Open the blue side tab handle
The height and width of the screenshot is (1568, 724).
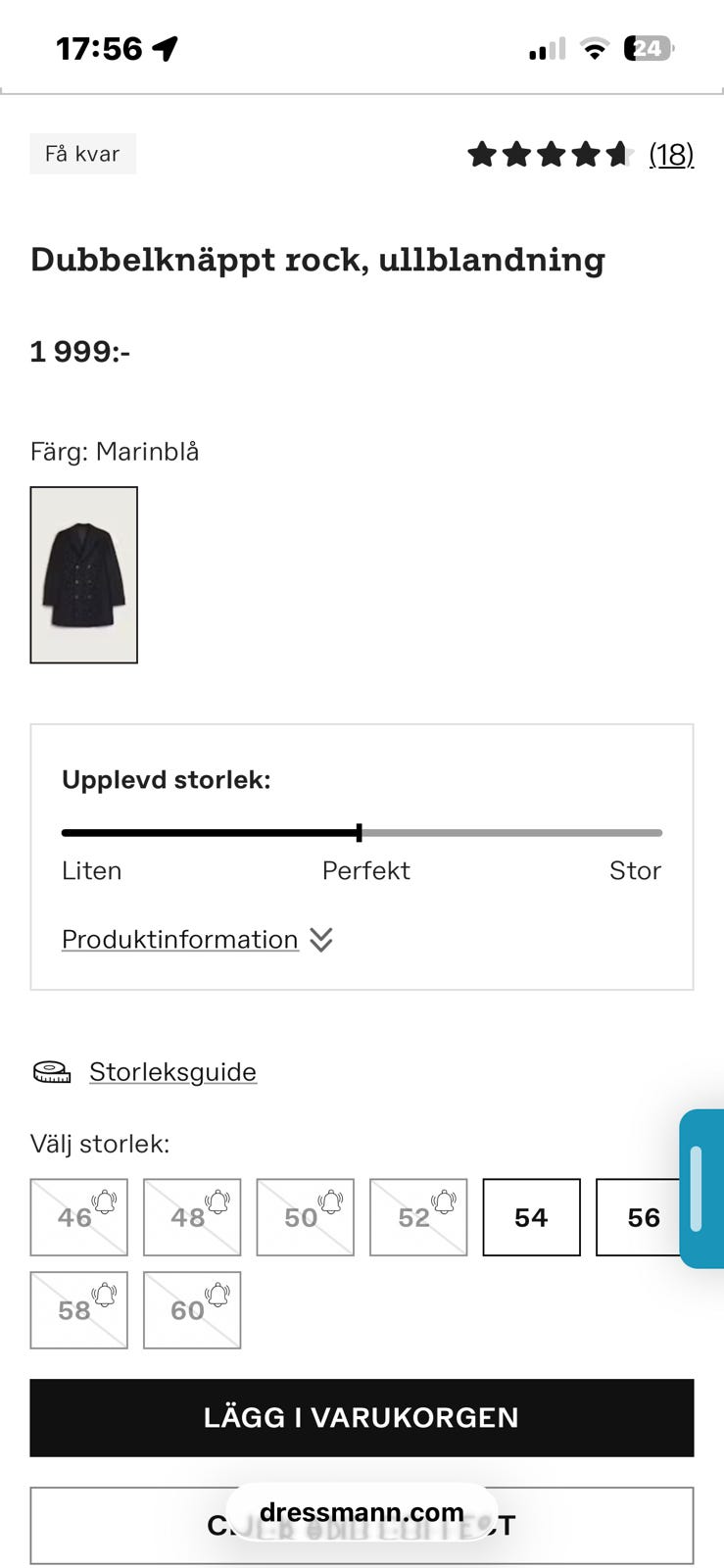pyautogui.click(x=698, y=1188)
